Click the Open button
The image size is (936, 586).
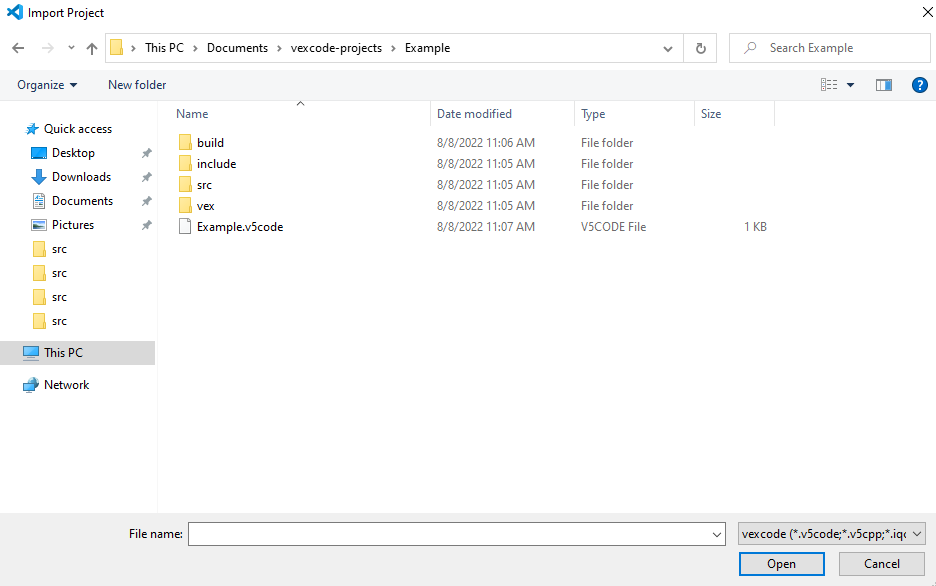[x=781, y=563]
